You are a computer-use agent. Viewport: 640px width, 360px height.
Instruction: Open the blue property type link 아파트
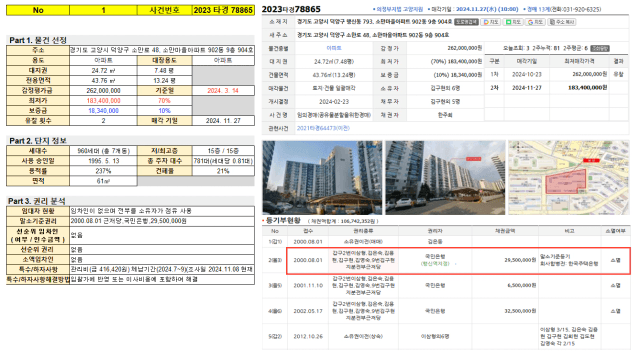[334, 48]
